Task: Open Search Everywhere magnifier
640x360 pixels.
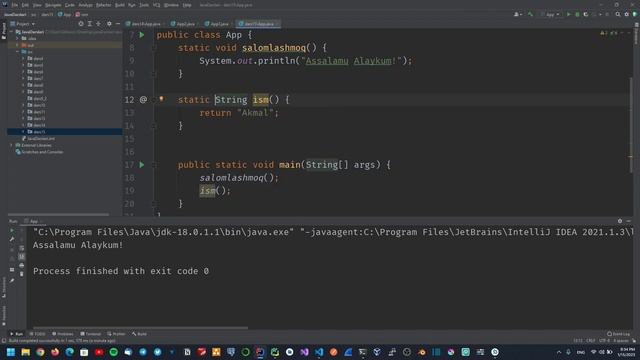Action: point(618,14)
